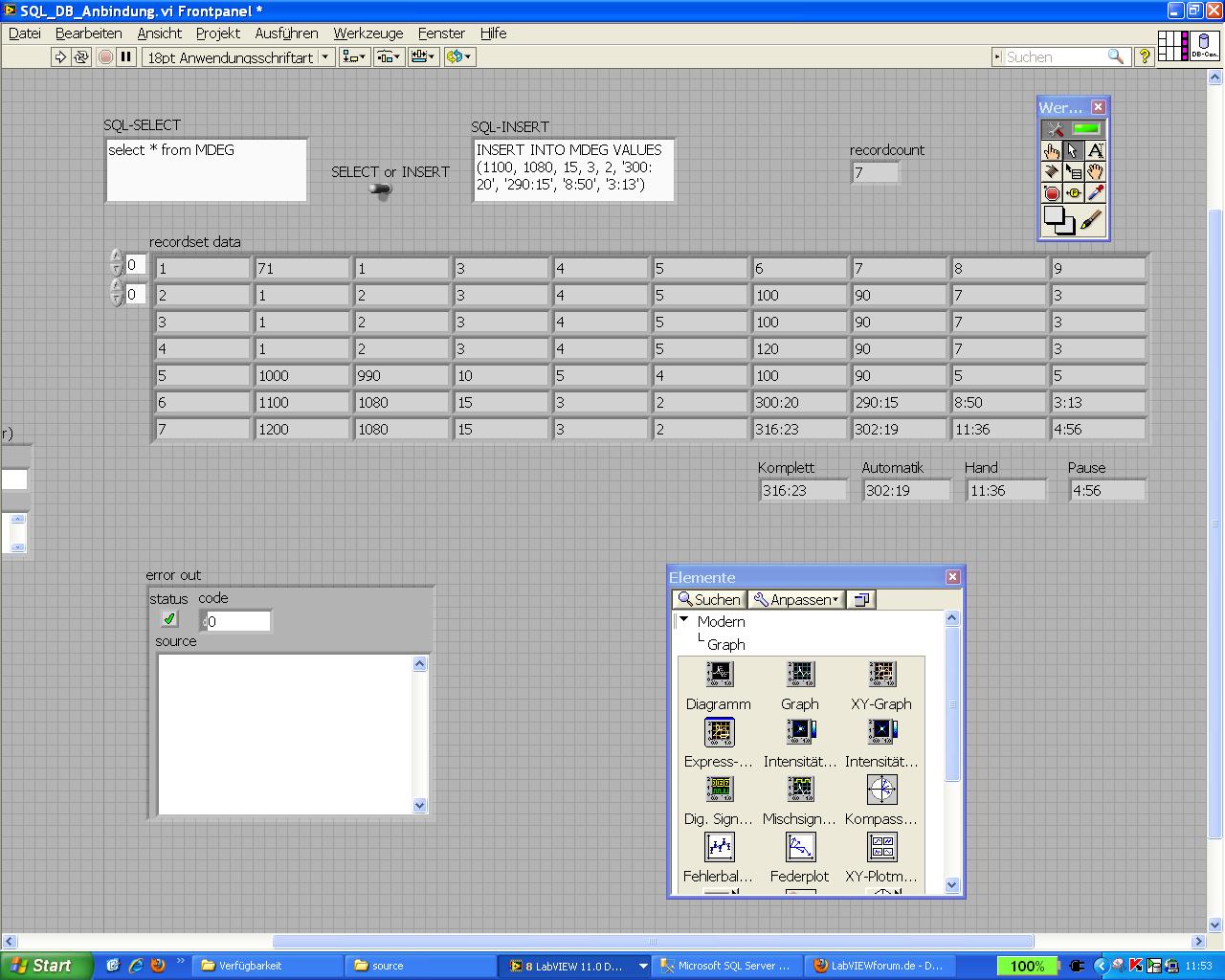The width and height of the screenshot is (1225, 980).
Task: Open the Distribute Objects dropdown
Action: click(389, 57)
